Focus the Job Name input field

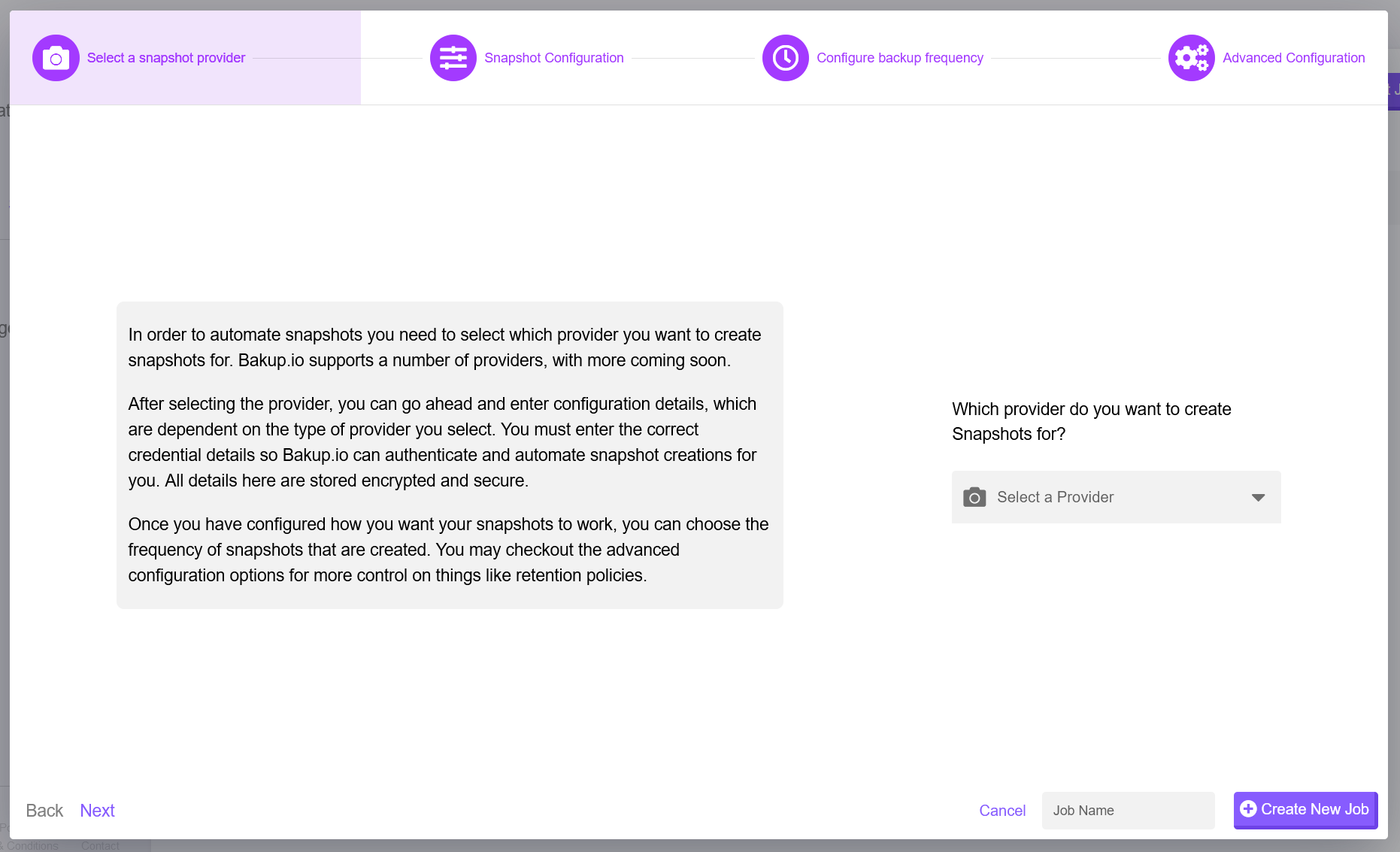click(x=1129, y=811)
